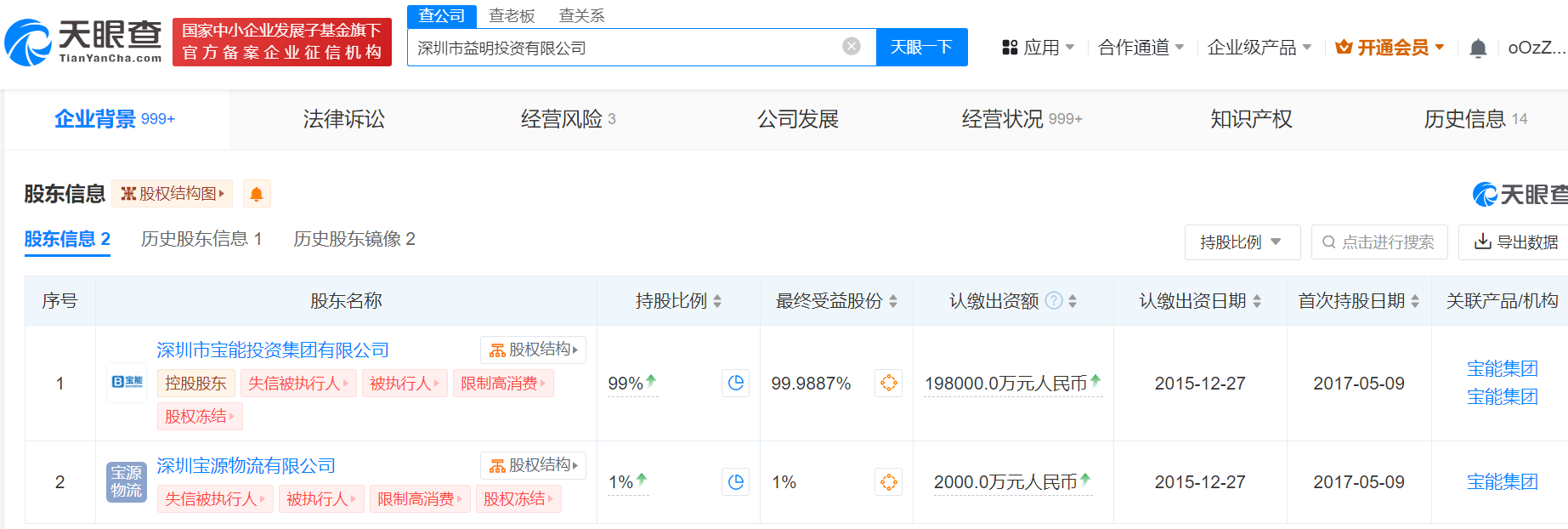
Task: Open the 持股比例 filter dropdown
Action: coord(1241,242)
